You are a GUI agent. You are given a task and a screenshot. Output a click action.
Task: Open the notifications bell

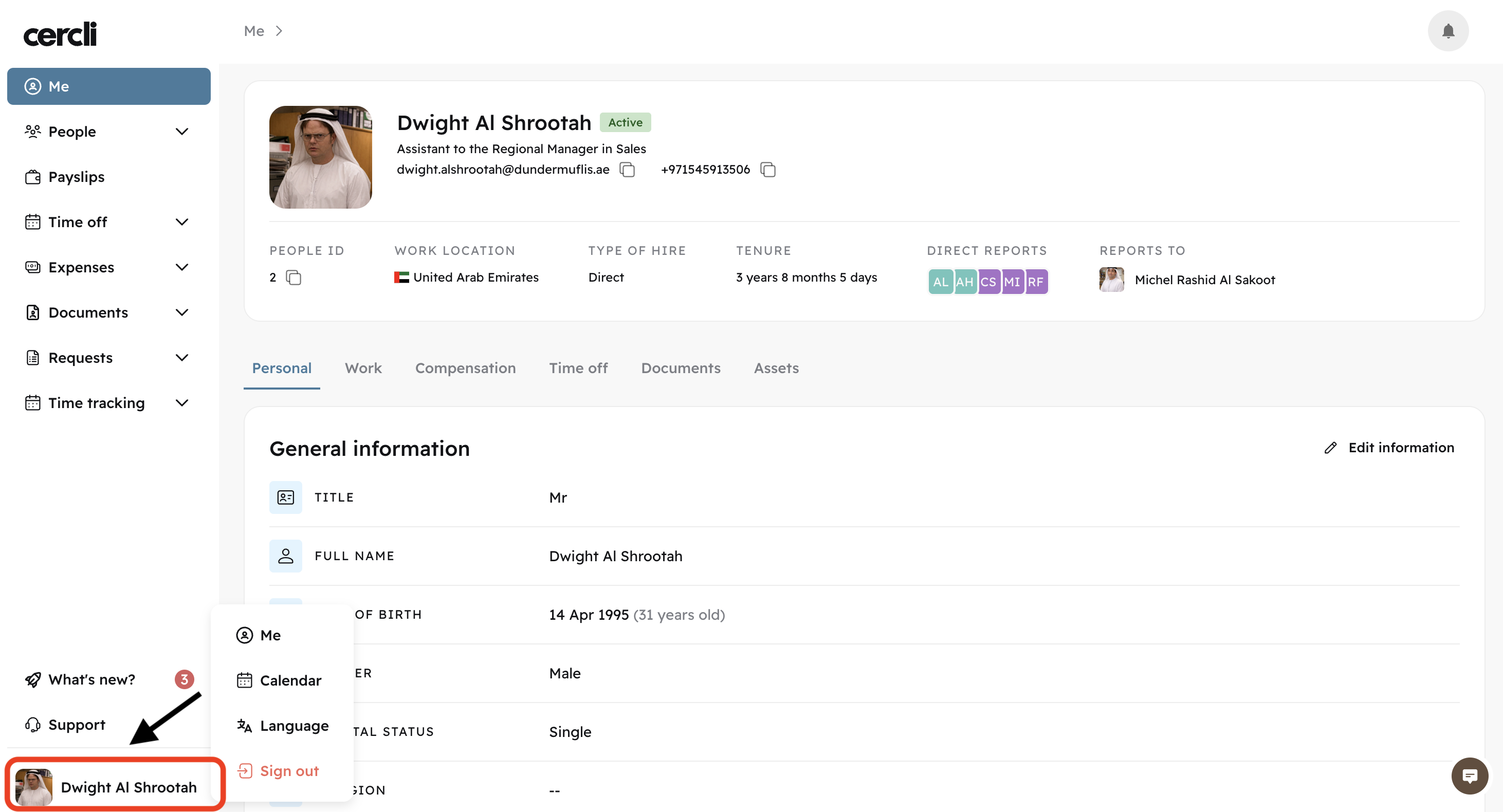point(1447,31)
